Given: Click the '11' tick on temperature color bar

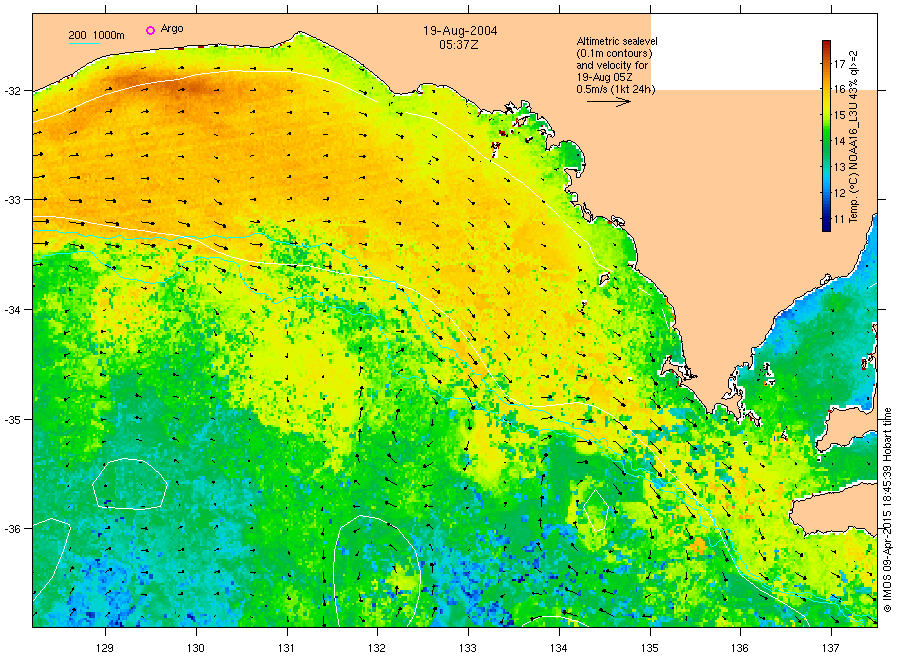Looking at the screenshot, I should tap(839, 219).
